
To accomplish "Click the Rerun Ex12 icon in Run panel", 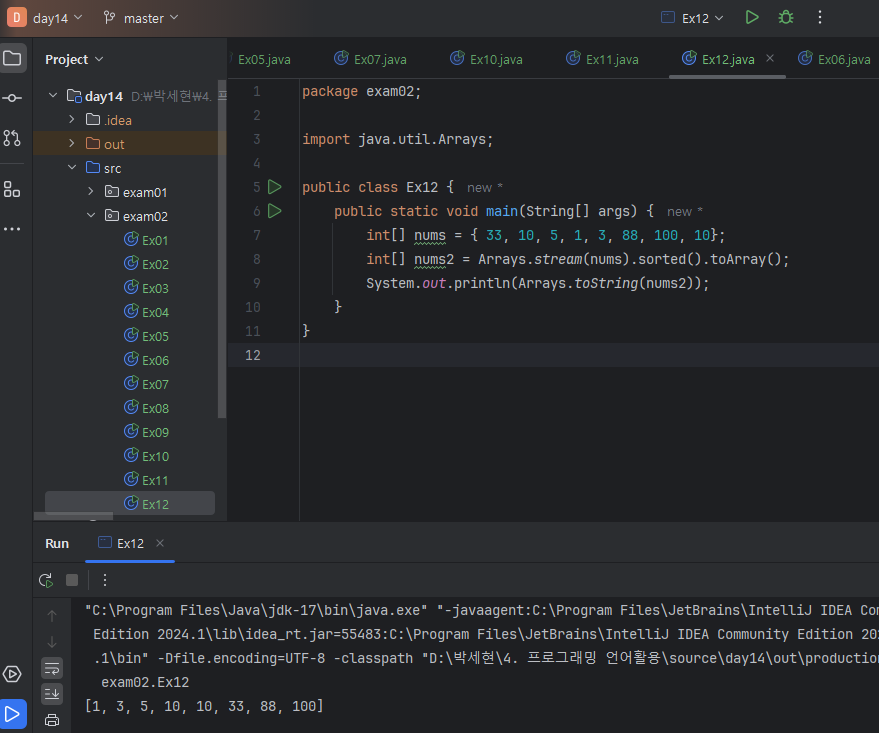I will [46, 580].
